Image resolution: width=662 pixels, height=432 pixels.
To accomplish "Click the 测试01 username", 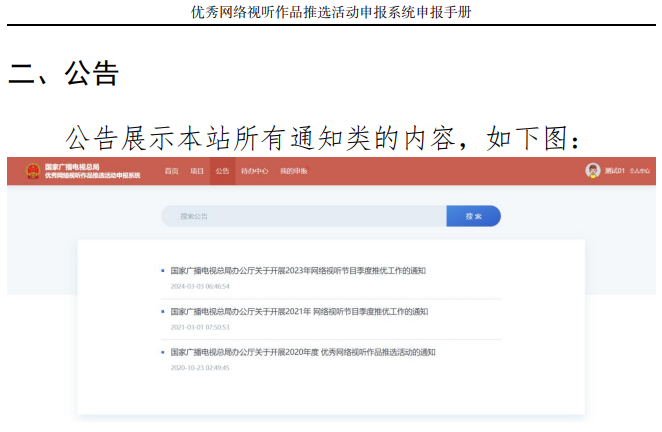I will [x=614, y=171].
